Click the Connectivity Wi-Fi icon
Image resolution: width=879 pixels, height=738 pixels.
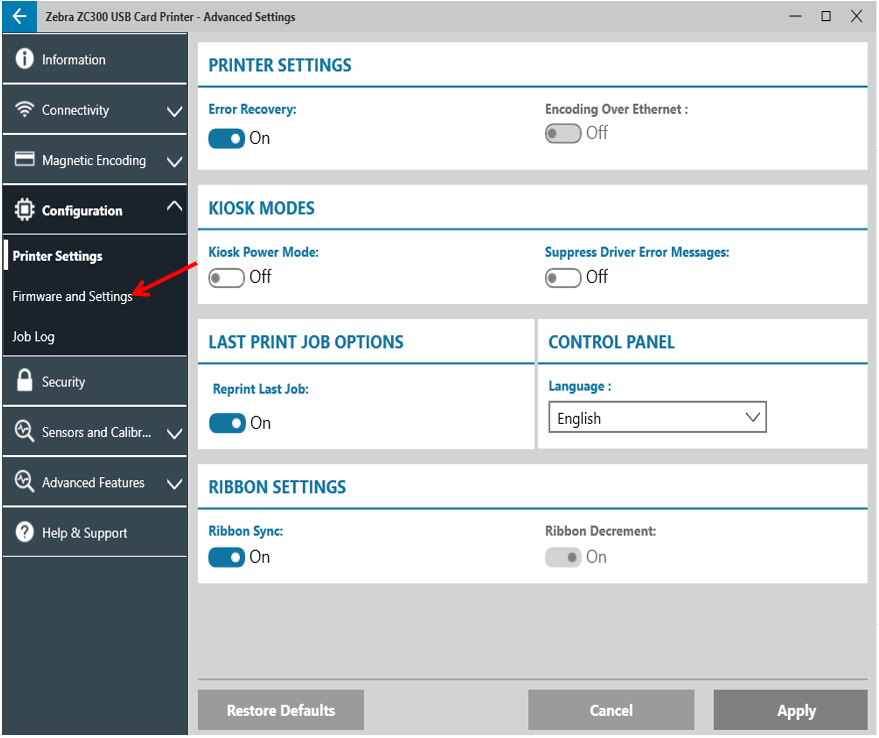tap(24, 109)
